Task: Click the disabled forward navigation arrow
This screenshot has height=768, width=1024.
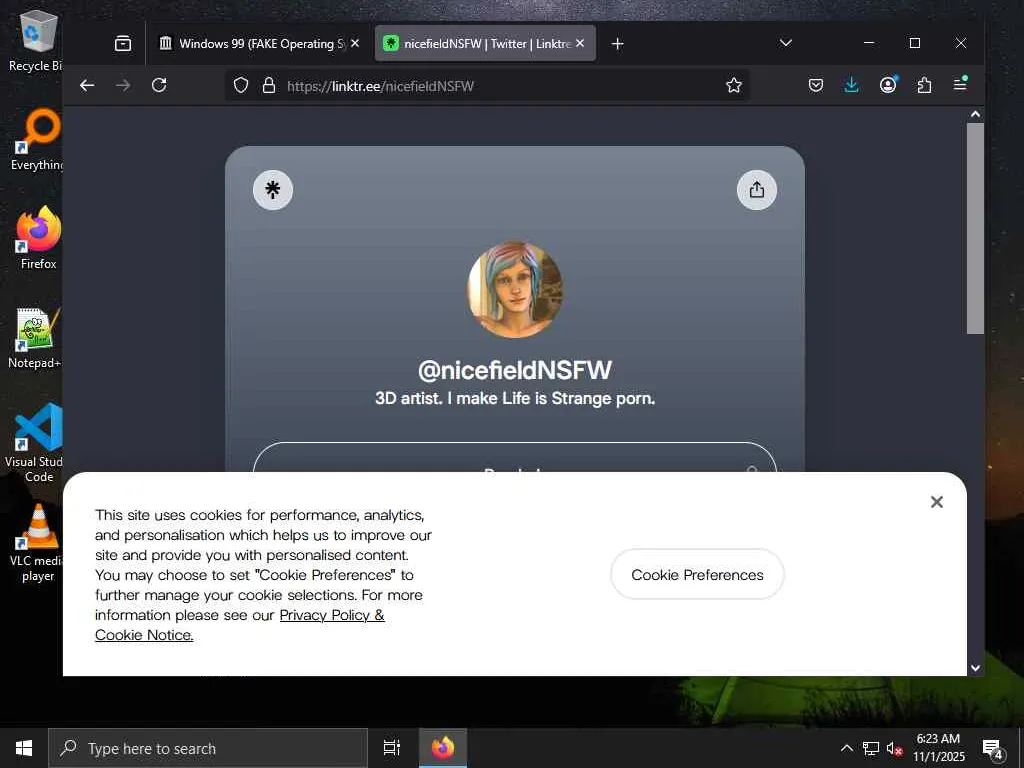Action: (x=123, y=86)
